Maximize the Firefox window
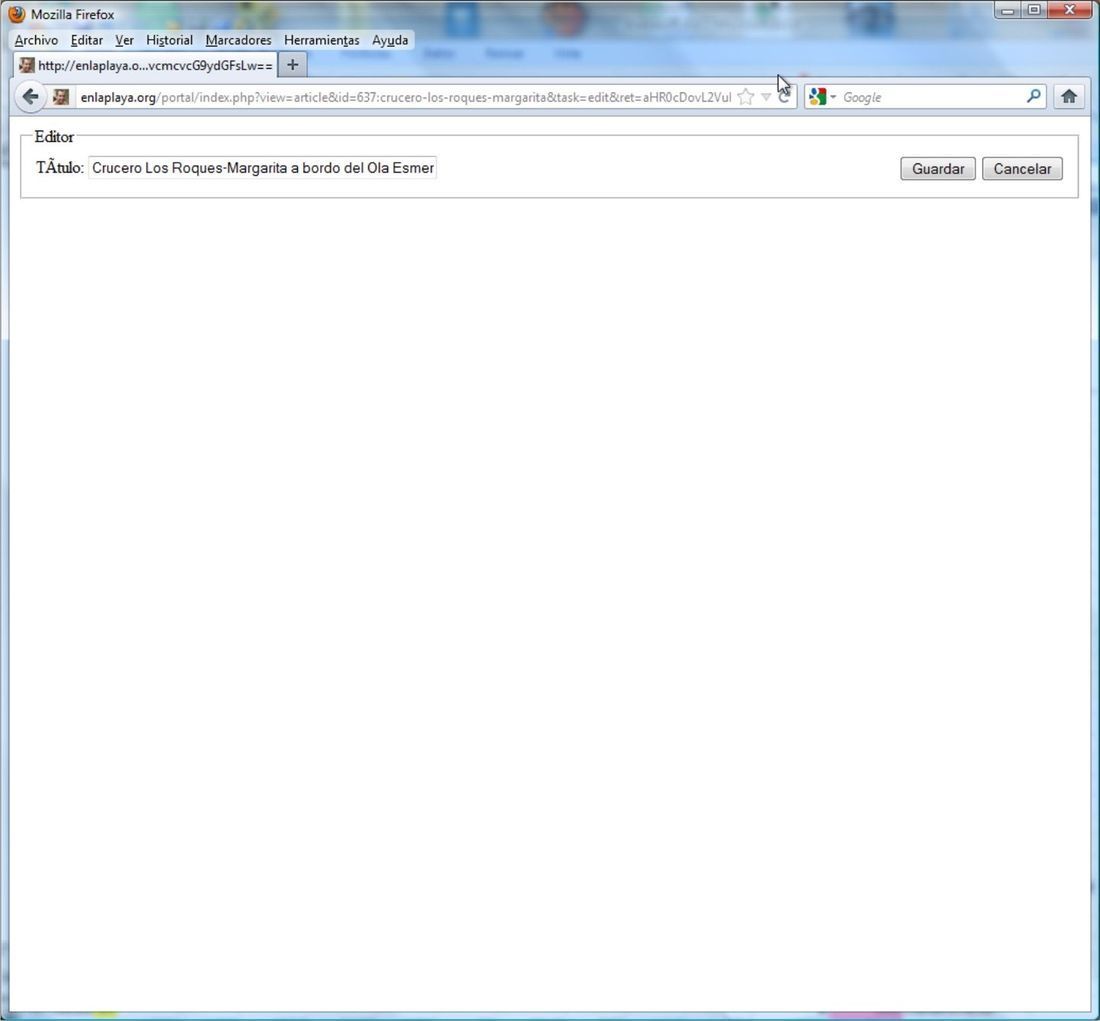Screen dimensions: 1100x1021 click(1034, 10)
